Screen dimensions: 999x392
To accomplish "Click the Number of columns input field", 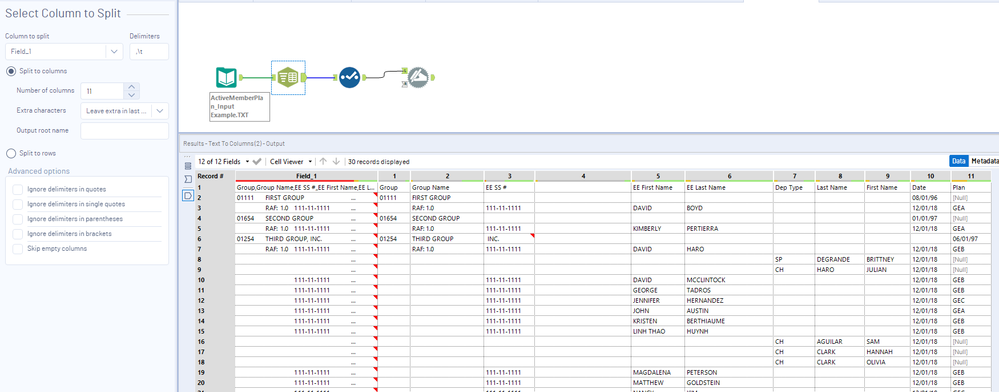I will coord(102,91).
